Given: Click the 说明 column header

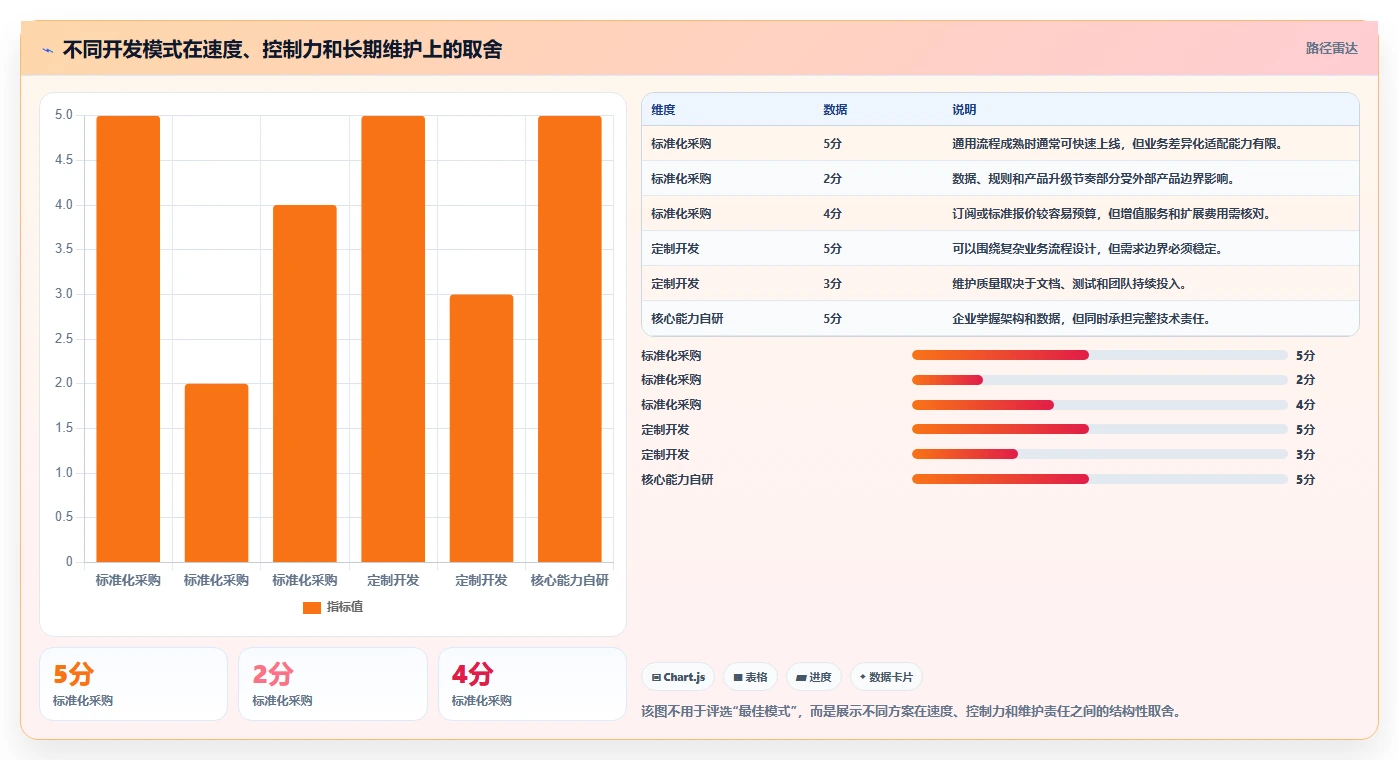Looking at the screenshot, I should click(x=964, y=110).
